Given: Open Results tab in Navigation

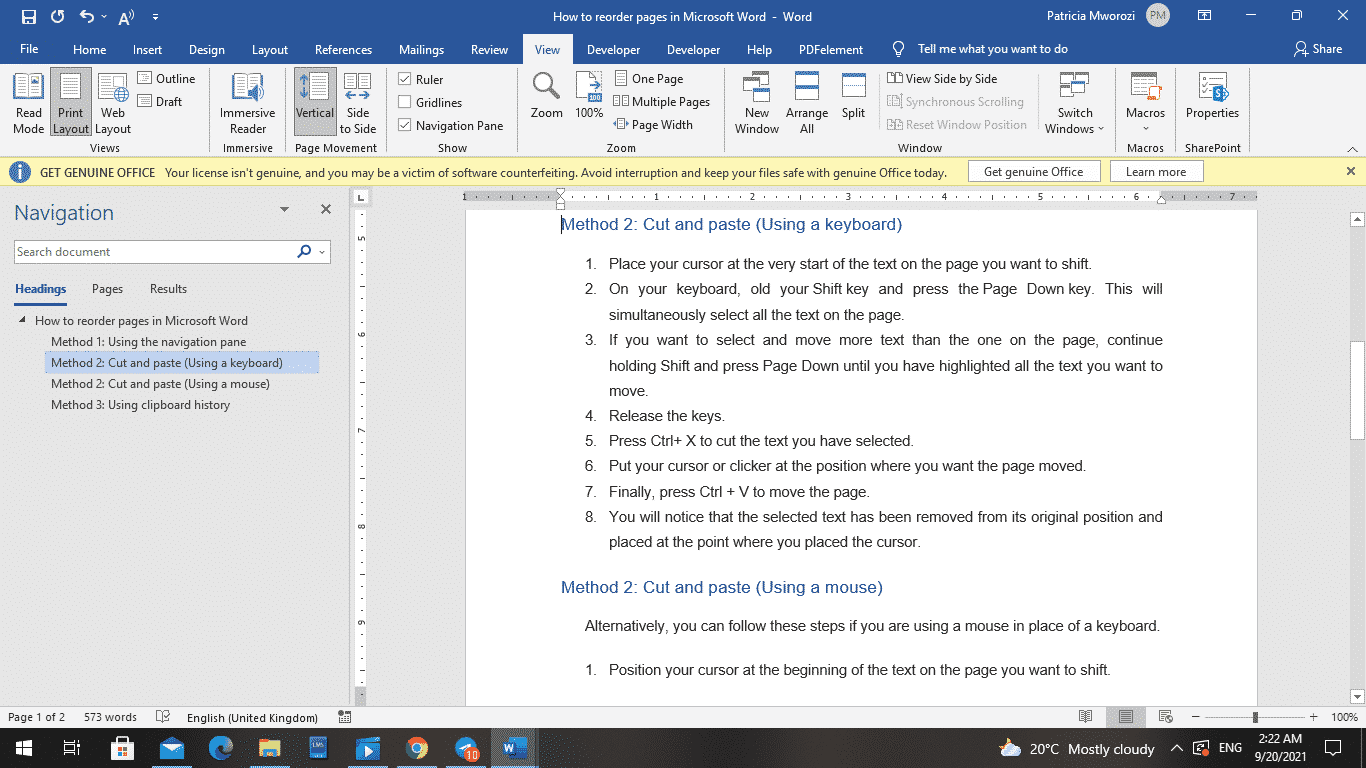Looking at the screenshot, I should tap(168, 289).
